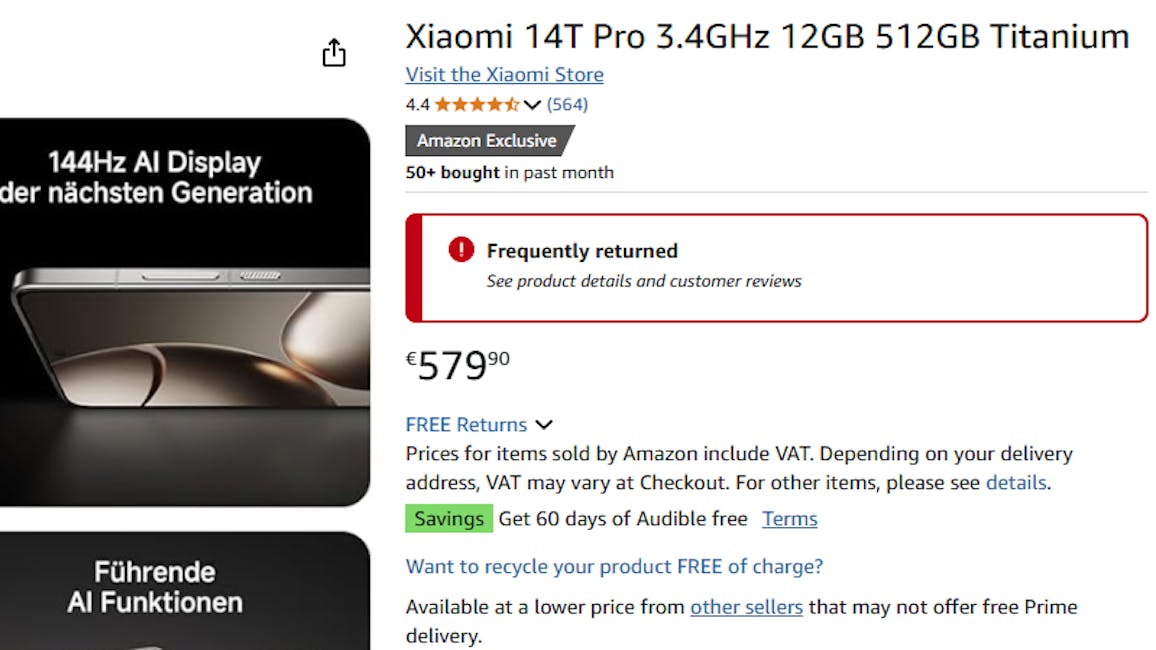Expand the FREE Returns dropdown
The image size is (1156, 650).
543,425
